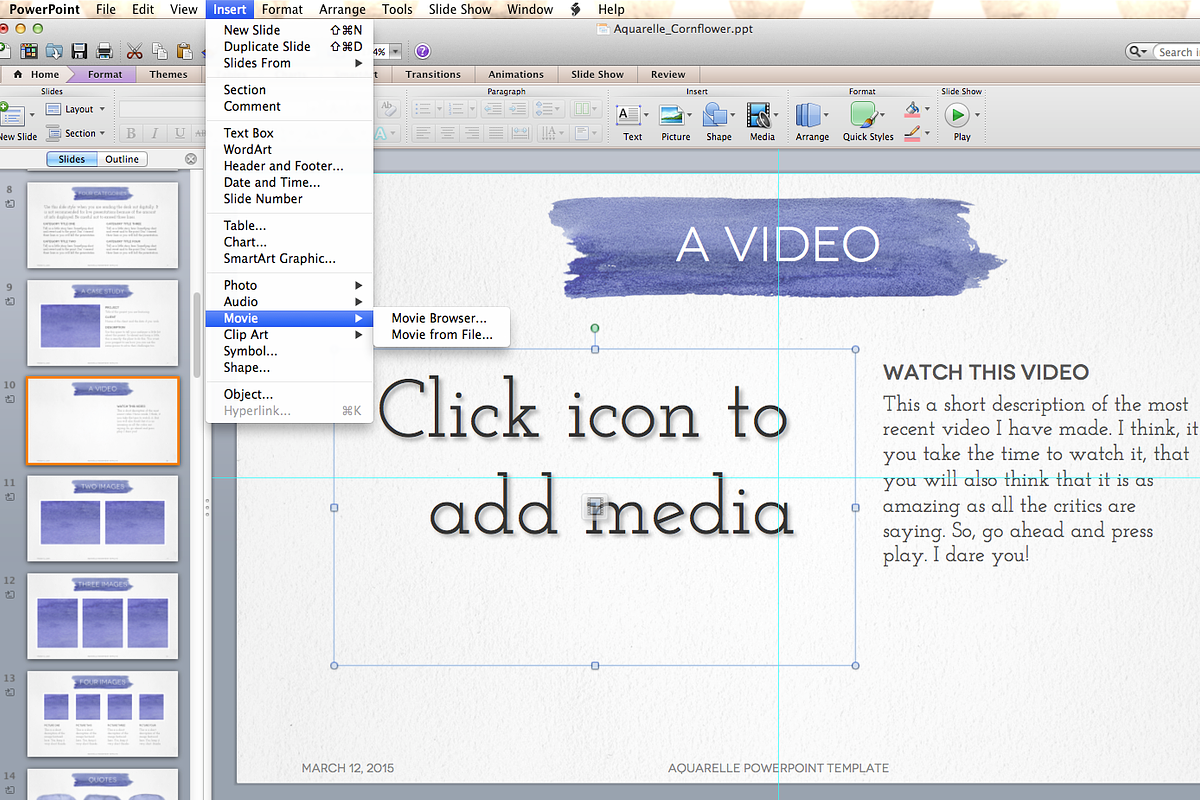
Task: Switch slide pane to Outline view
Action: pyautogui.click(x=123, y=159)
